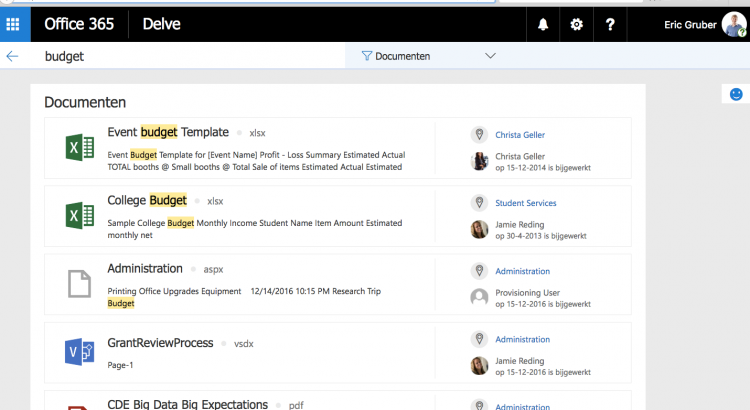Open the Office 365 app launcher grid
Image resolution: width=750 pixels, height=410 pixels.
point(13,24)
